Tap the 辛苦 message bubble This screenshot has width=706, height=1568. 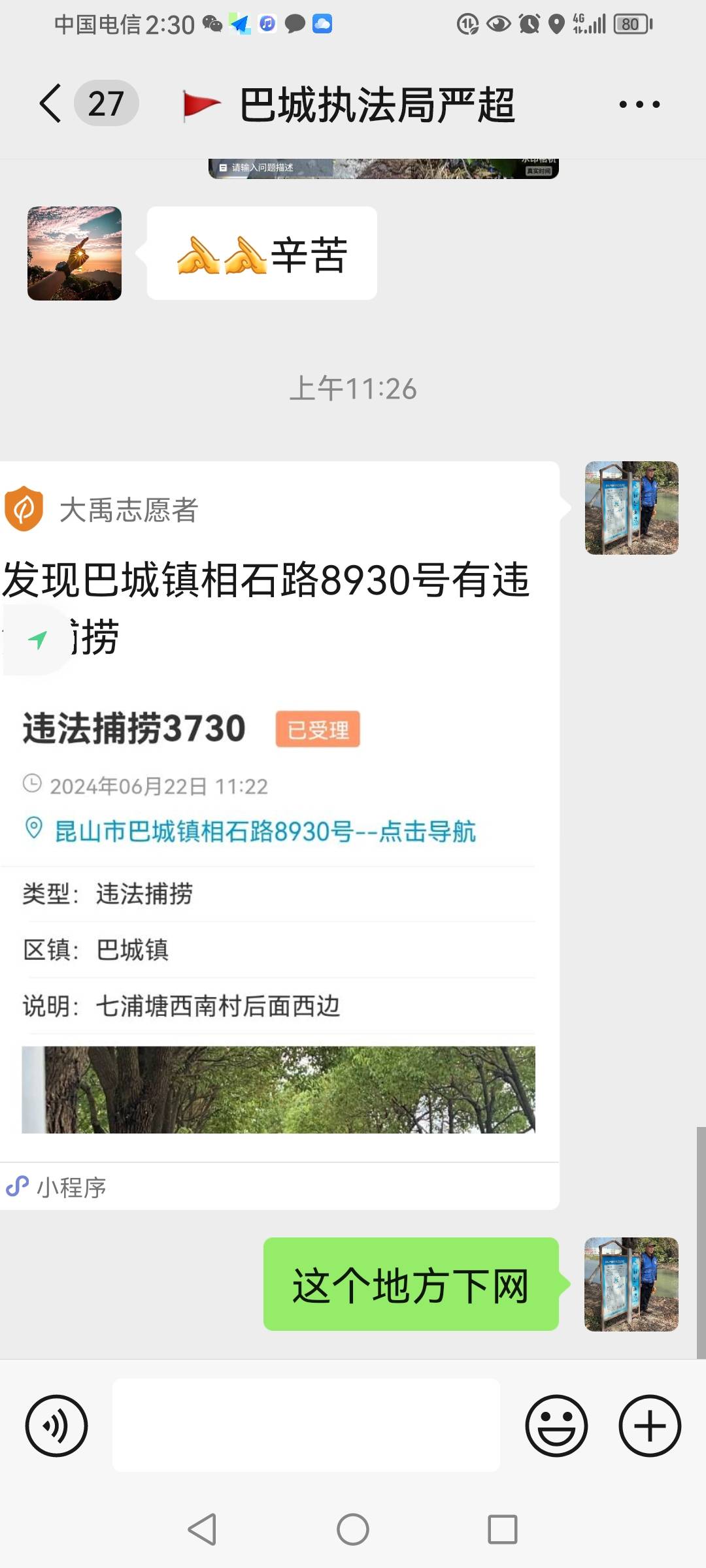(262, 253)
